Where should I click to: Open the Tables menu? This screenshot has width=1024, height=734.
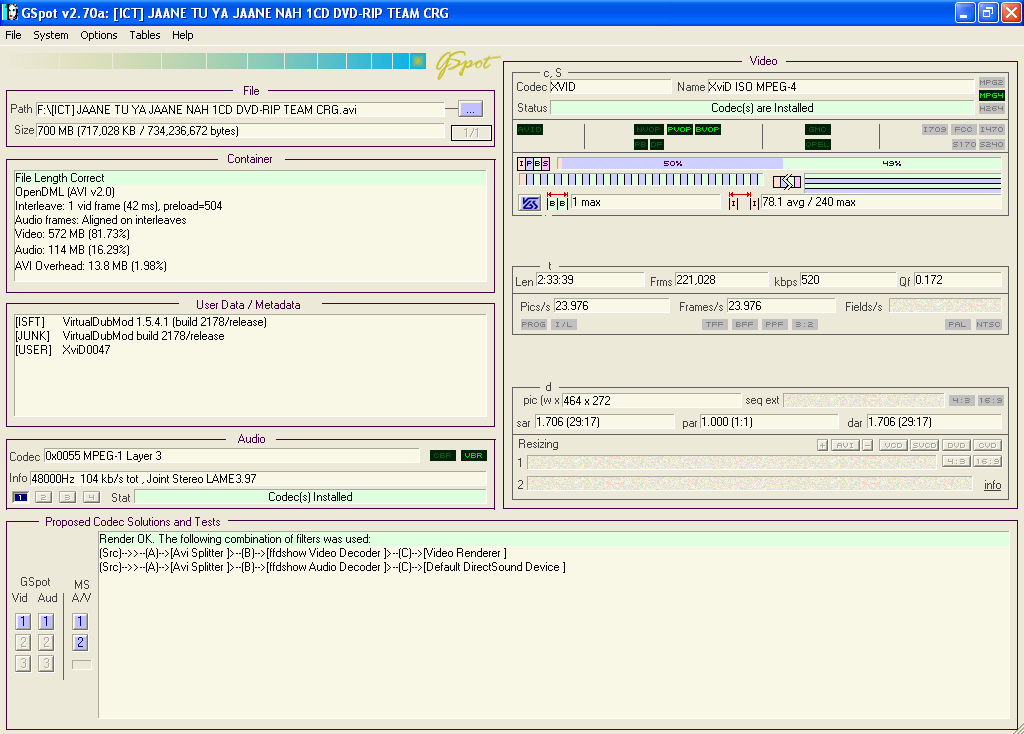pyautogui.click(x=144, y=35)
